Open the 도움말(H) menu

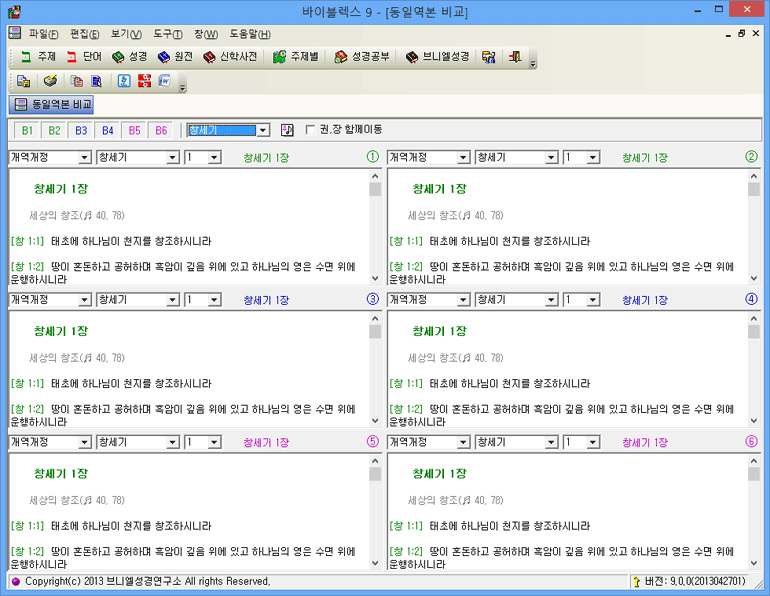tap(250, 34)
